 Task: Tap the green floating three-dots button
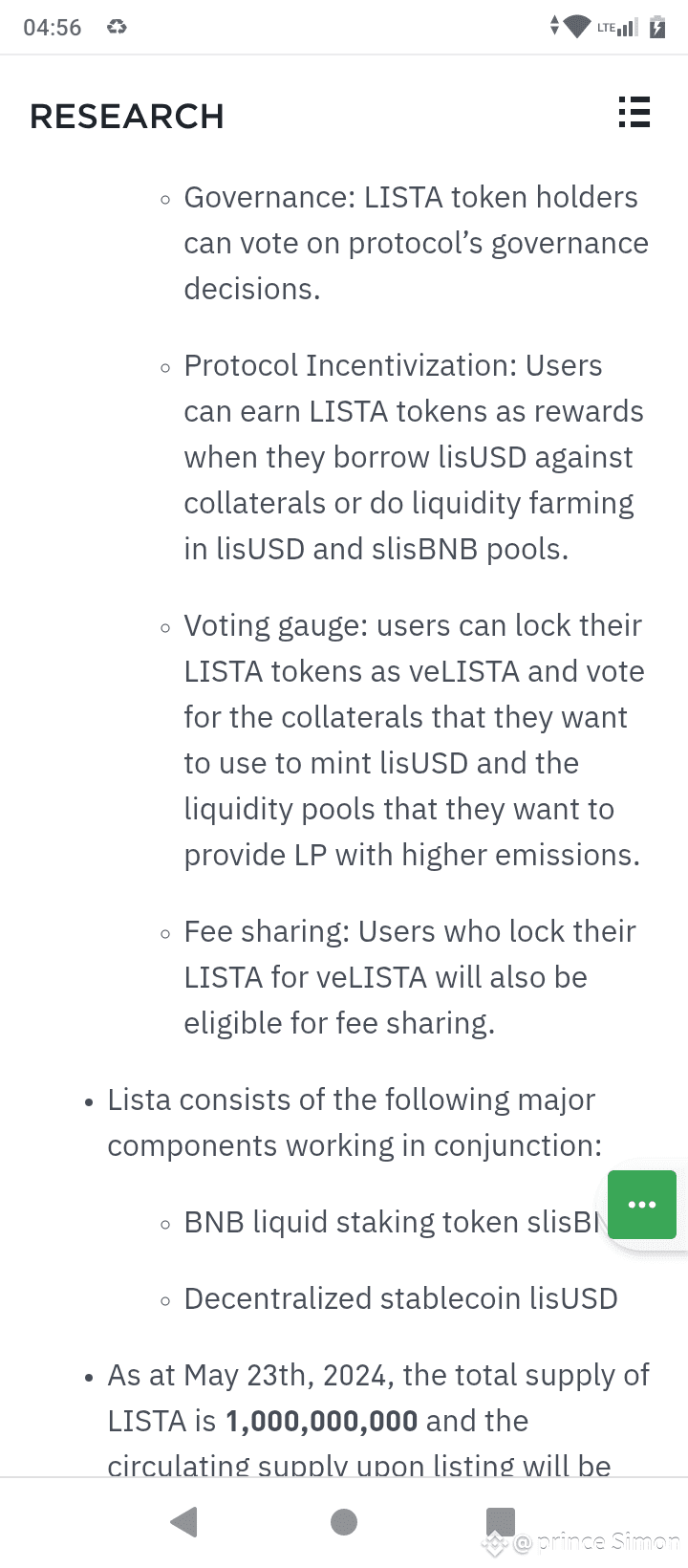click(x=642, y=1205)
